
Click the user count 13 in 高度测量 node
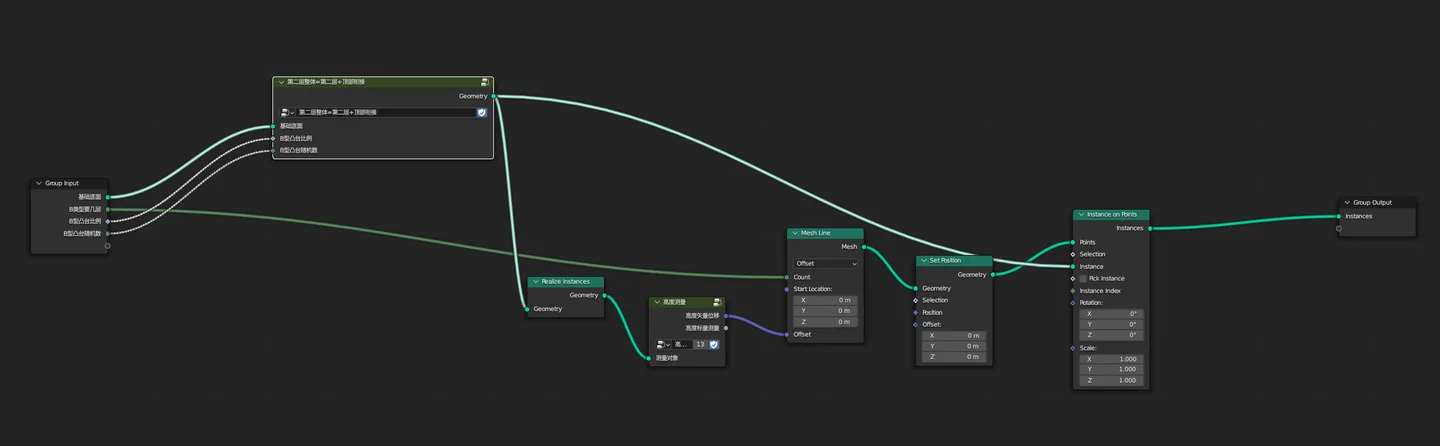(700, 344)
